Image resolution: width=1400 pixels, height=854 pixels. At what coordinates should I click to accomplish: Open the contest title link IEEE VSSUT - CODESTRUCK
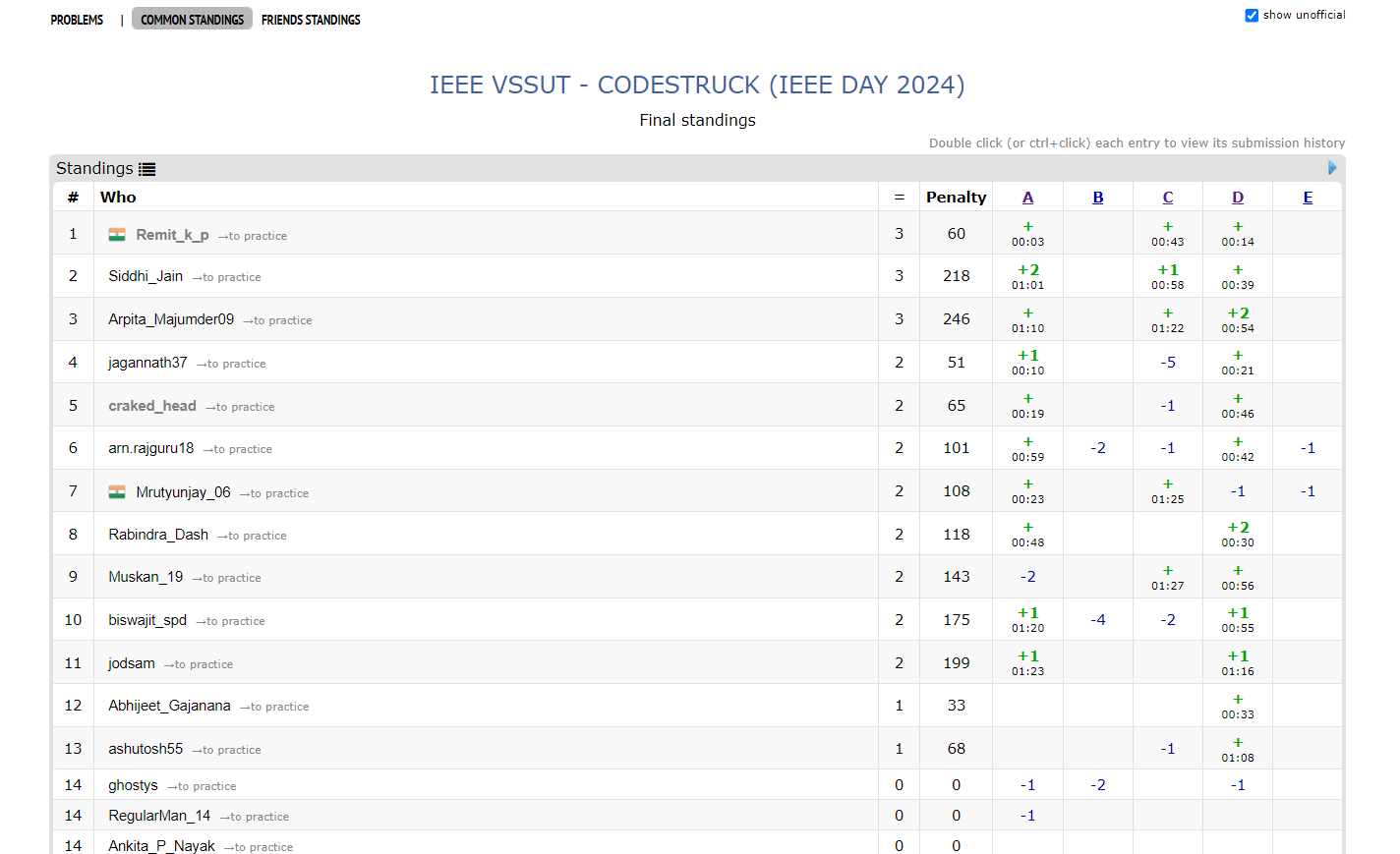(697, 85)
